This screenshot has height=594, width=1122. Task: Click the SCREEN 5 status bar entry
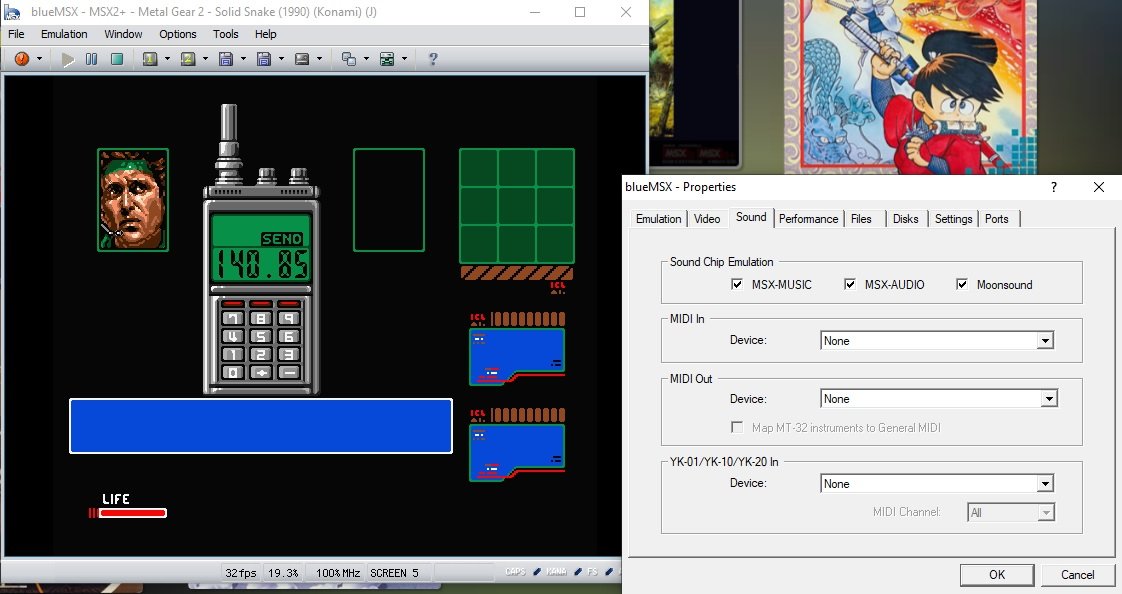tap(394, 573)
